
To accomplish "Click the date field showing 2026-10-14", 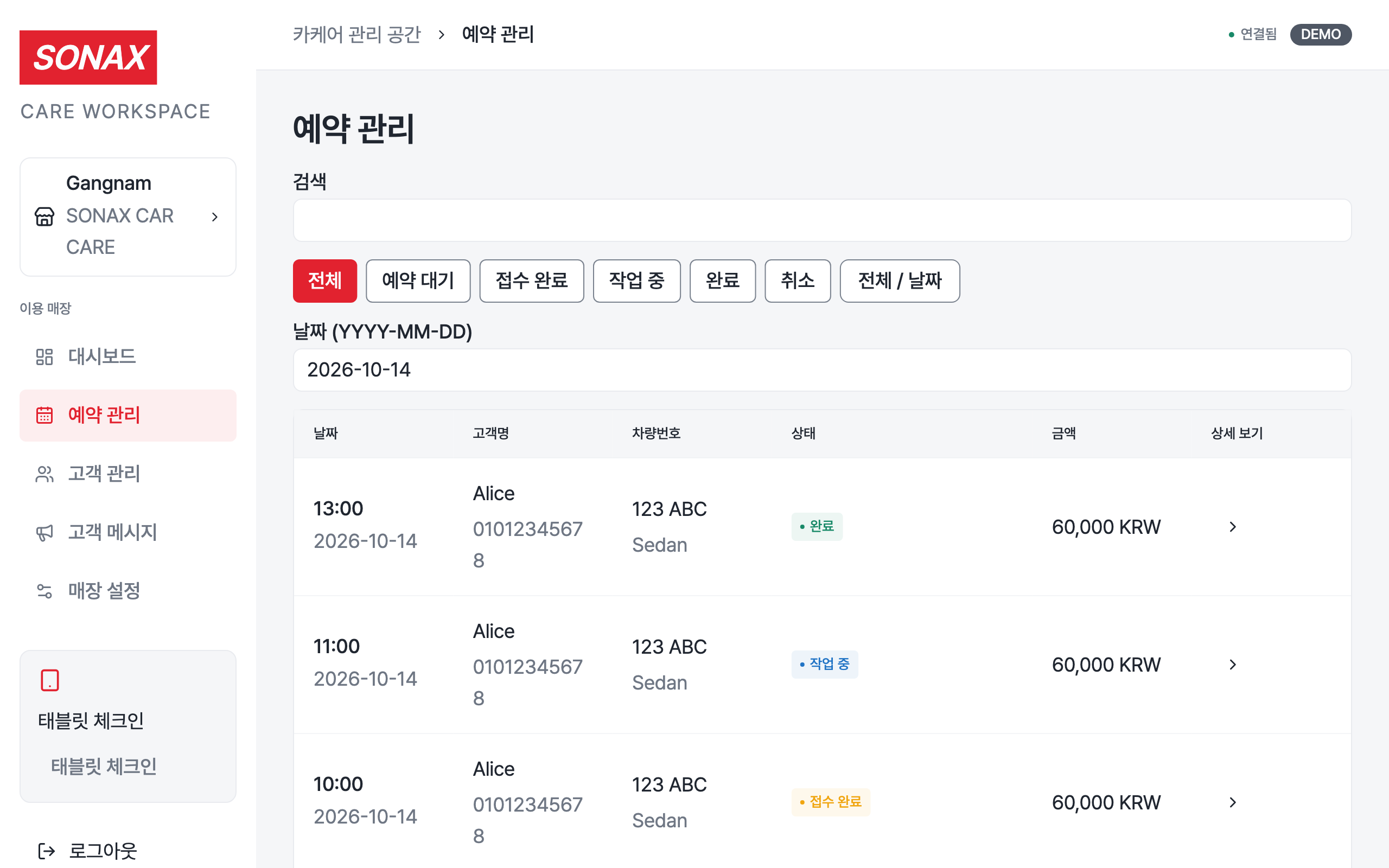I will 822,369.
